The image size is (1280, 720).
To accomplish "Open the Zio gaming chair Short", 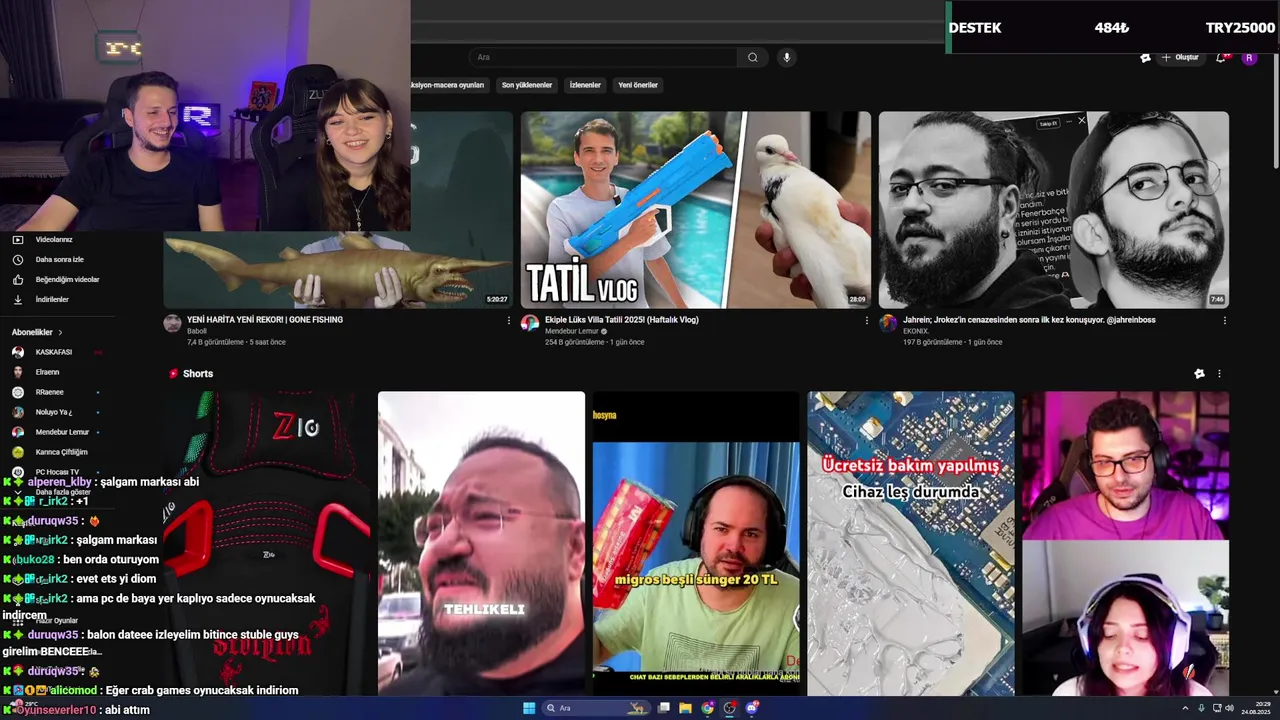I will click(x=266, y=543).
